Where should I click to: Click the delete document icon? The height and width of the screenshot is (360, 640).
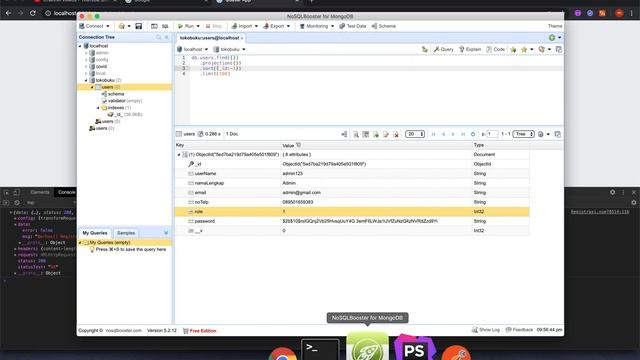click(x=396, y=134)
